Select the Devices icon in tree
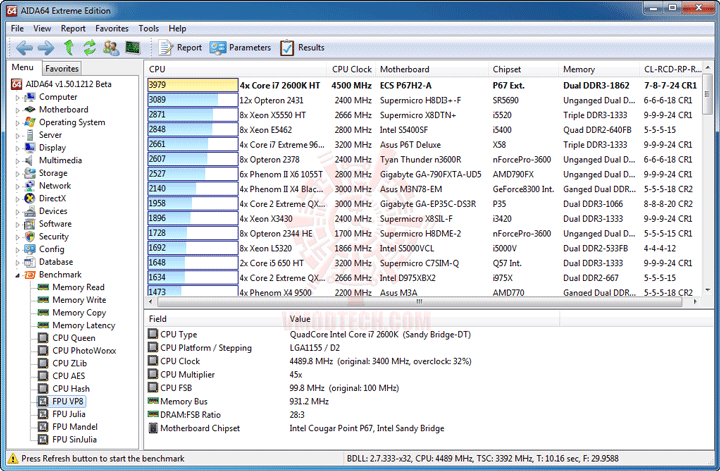Image resolution: width=720 pixels, height=471 pixels. click(30, 211)
